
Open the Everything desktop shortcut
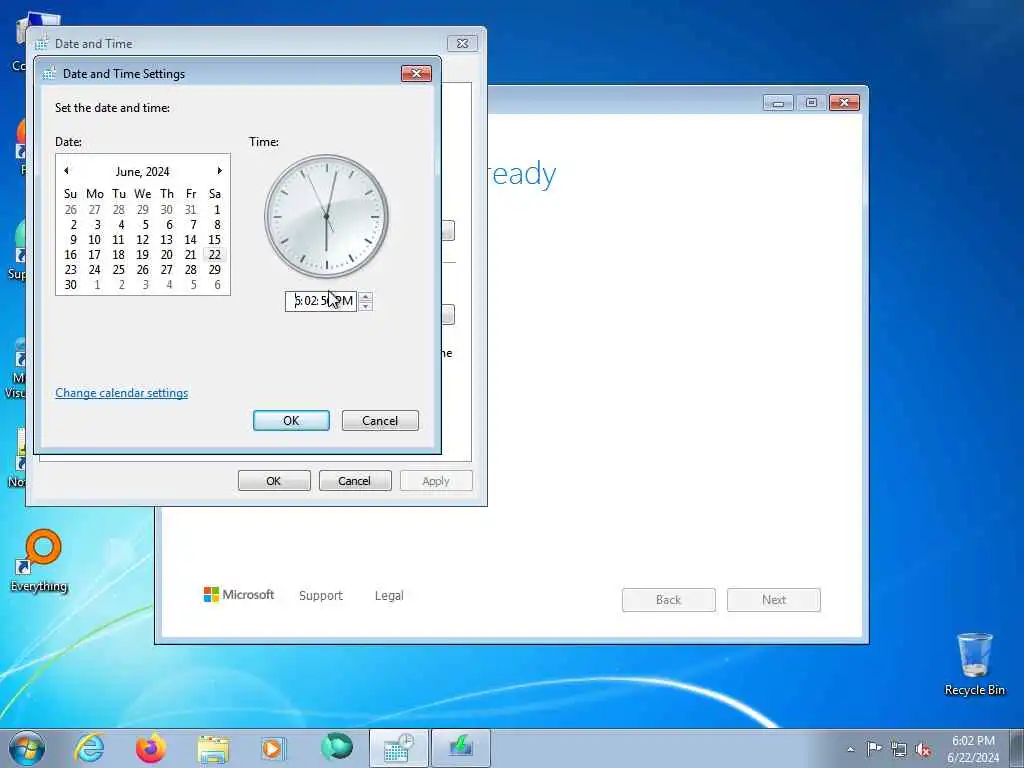[x=39, y=561]
